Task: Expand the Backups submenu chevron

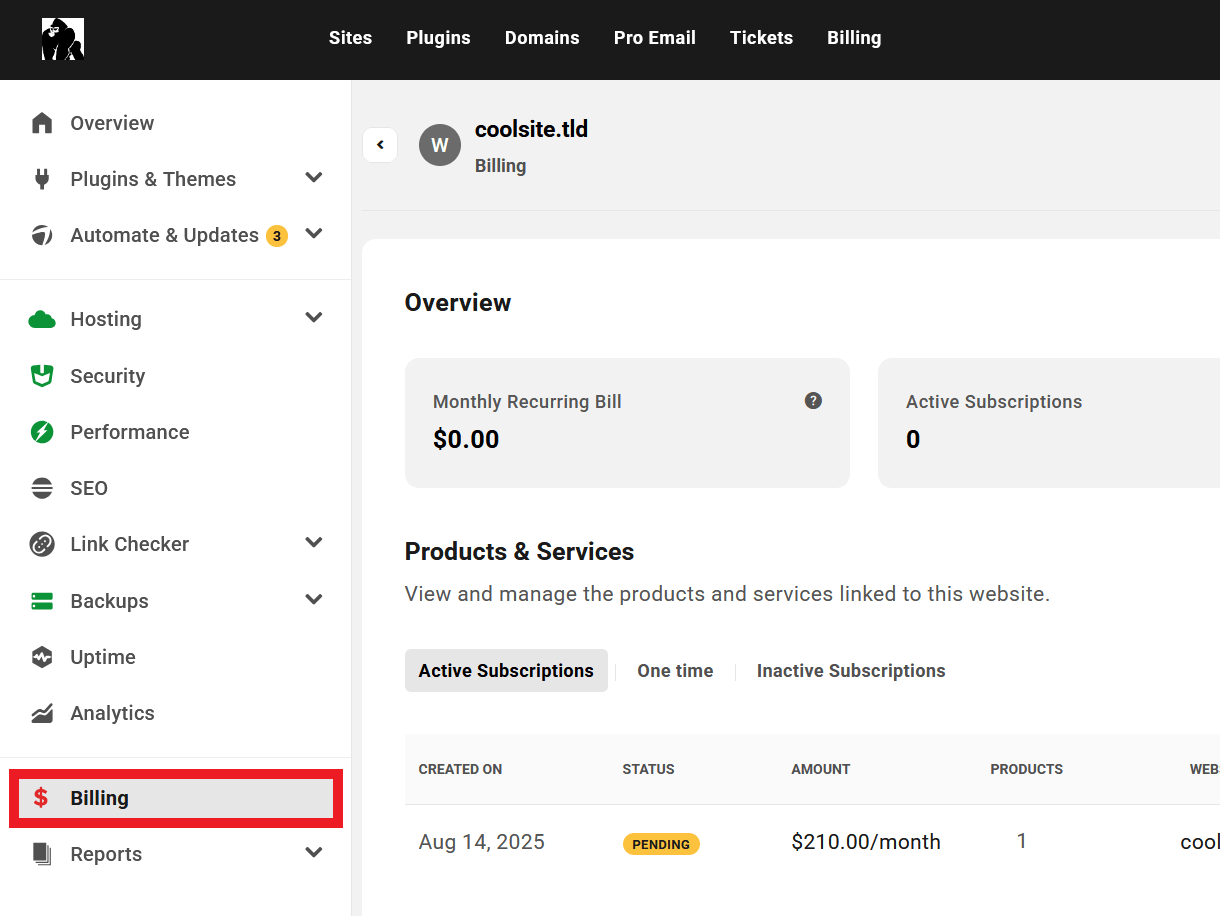Action: [x=314, y=600]
